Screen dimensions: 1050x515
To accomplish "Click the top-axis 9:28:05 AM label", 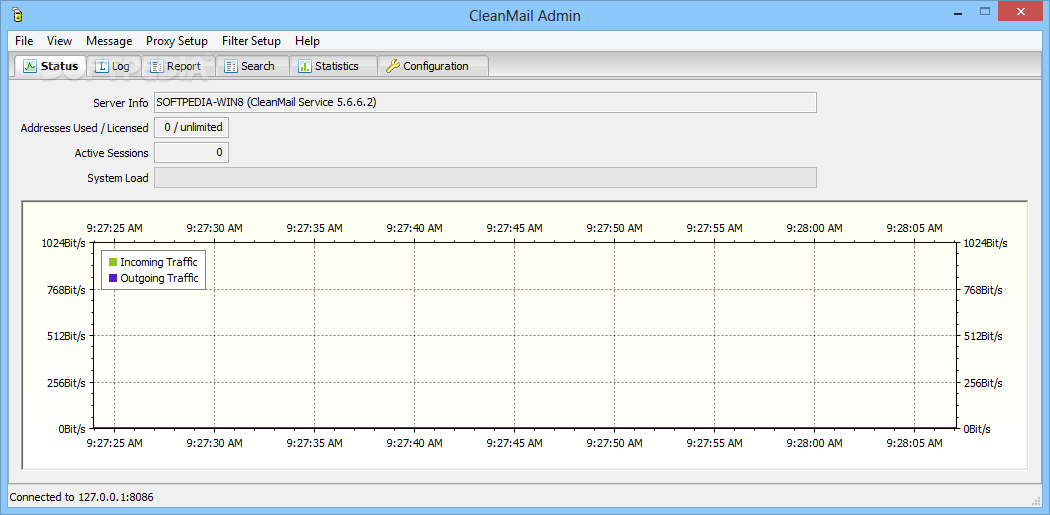I will coord(914,228).
